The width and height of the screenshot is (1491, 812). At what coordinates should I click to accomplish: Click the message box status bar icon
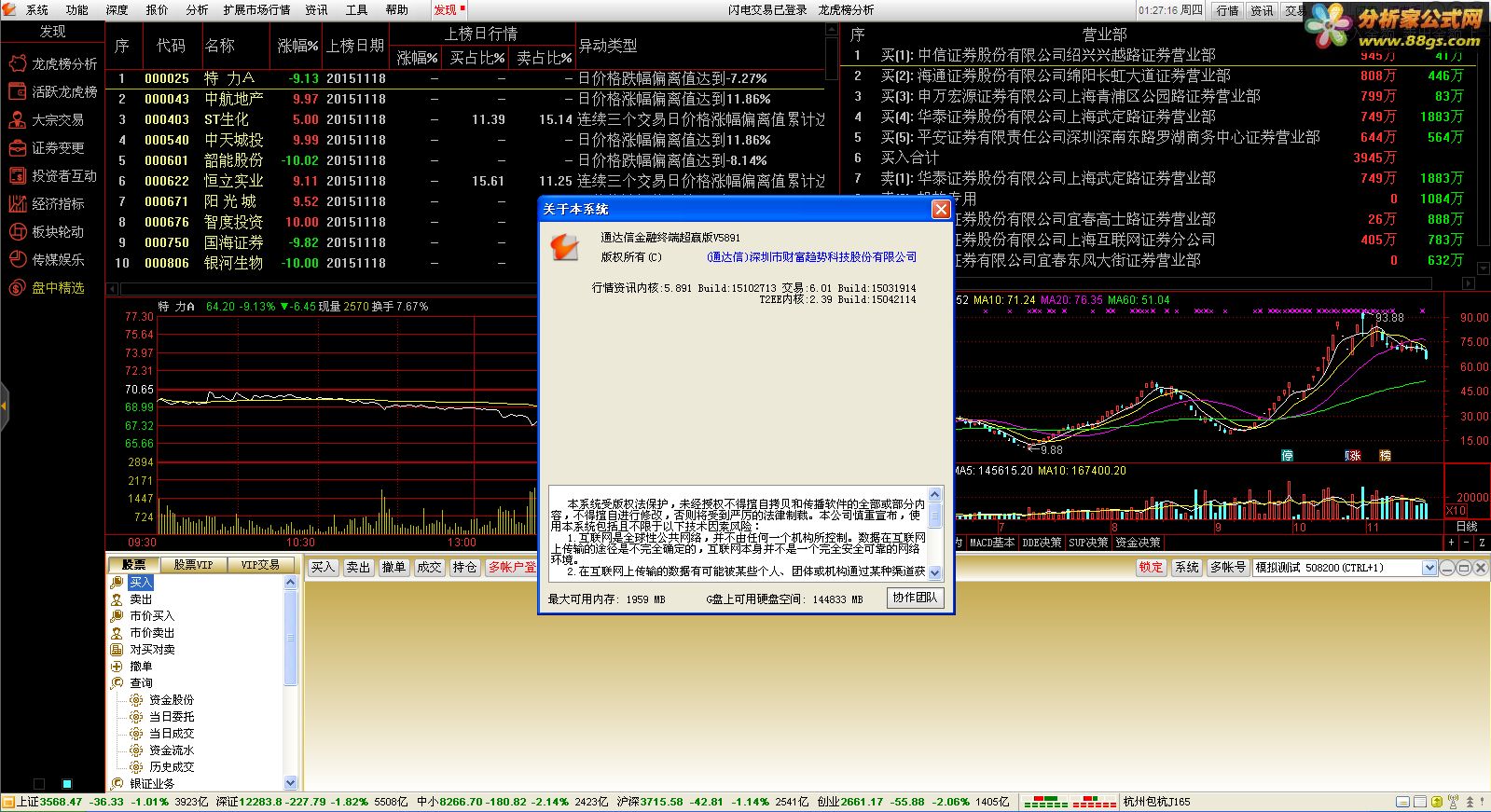point(1401,802)
